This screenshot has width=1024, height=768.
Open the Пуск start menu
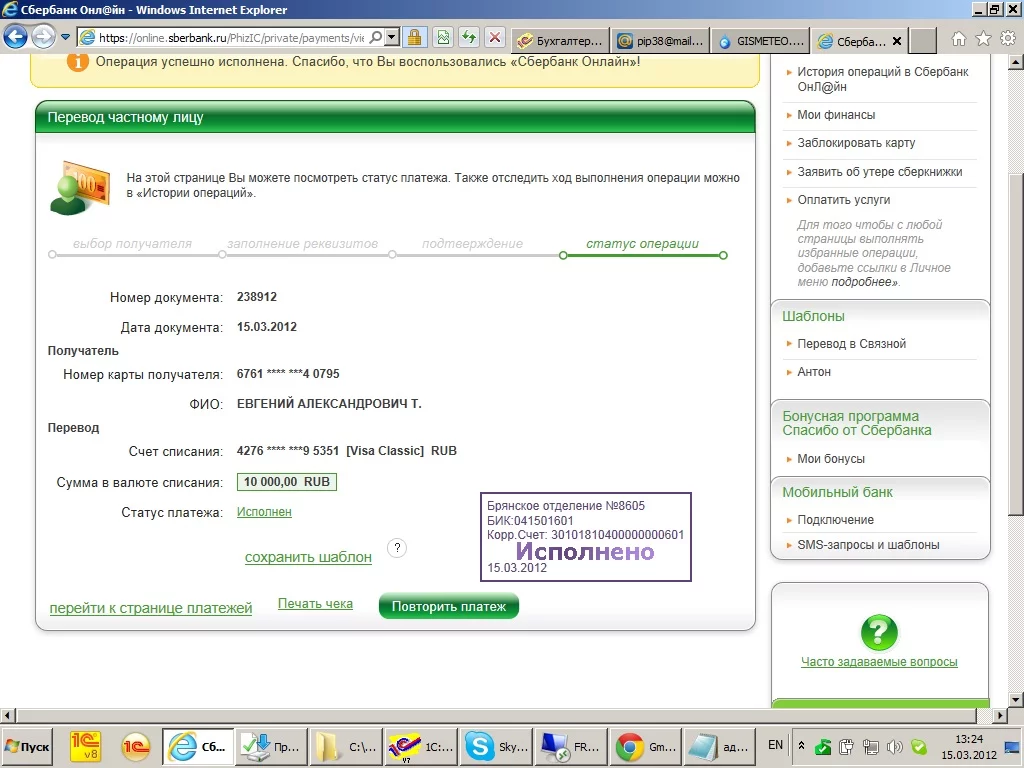[x=27, y=746]
